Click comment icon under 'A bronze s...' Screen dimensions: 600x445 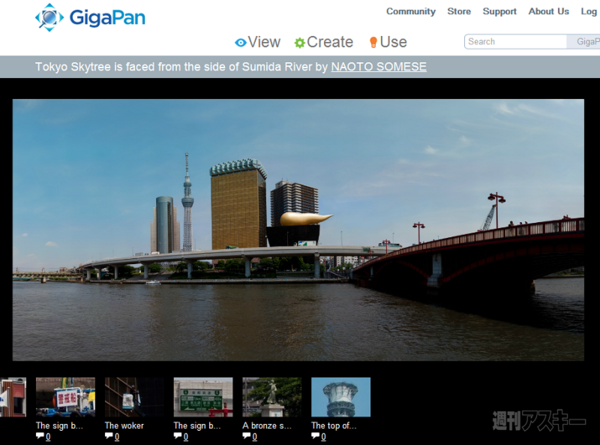point(246,435)
